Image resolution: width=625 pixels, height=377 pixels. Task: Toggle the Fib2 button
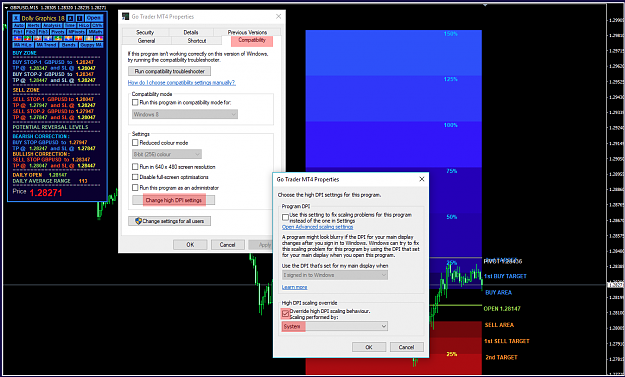tap(31, 32)
